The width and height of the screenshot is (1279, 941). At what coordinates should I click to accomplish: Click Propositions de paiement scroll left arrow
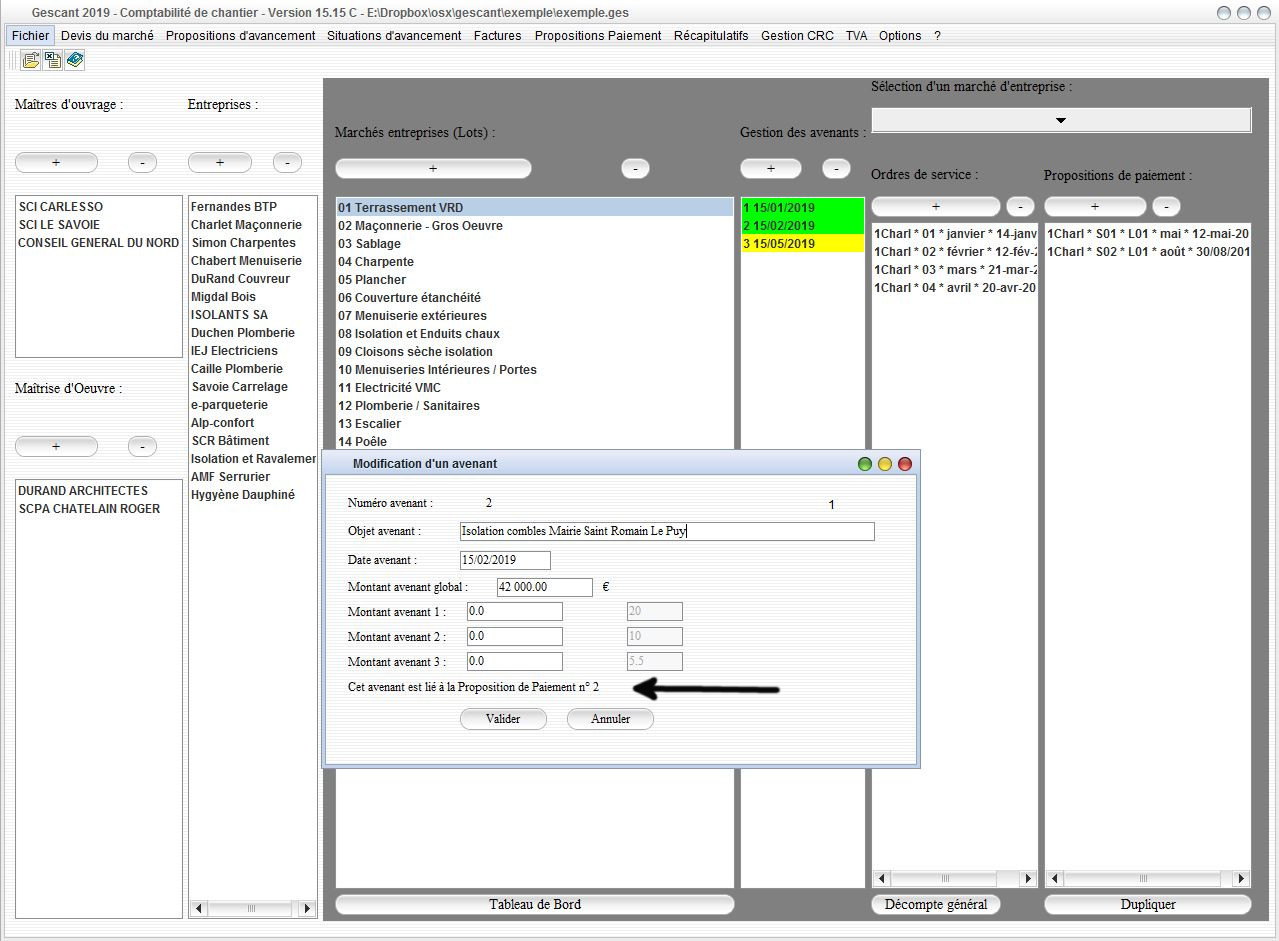(1055, 879)
